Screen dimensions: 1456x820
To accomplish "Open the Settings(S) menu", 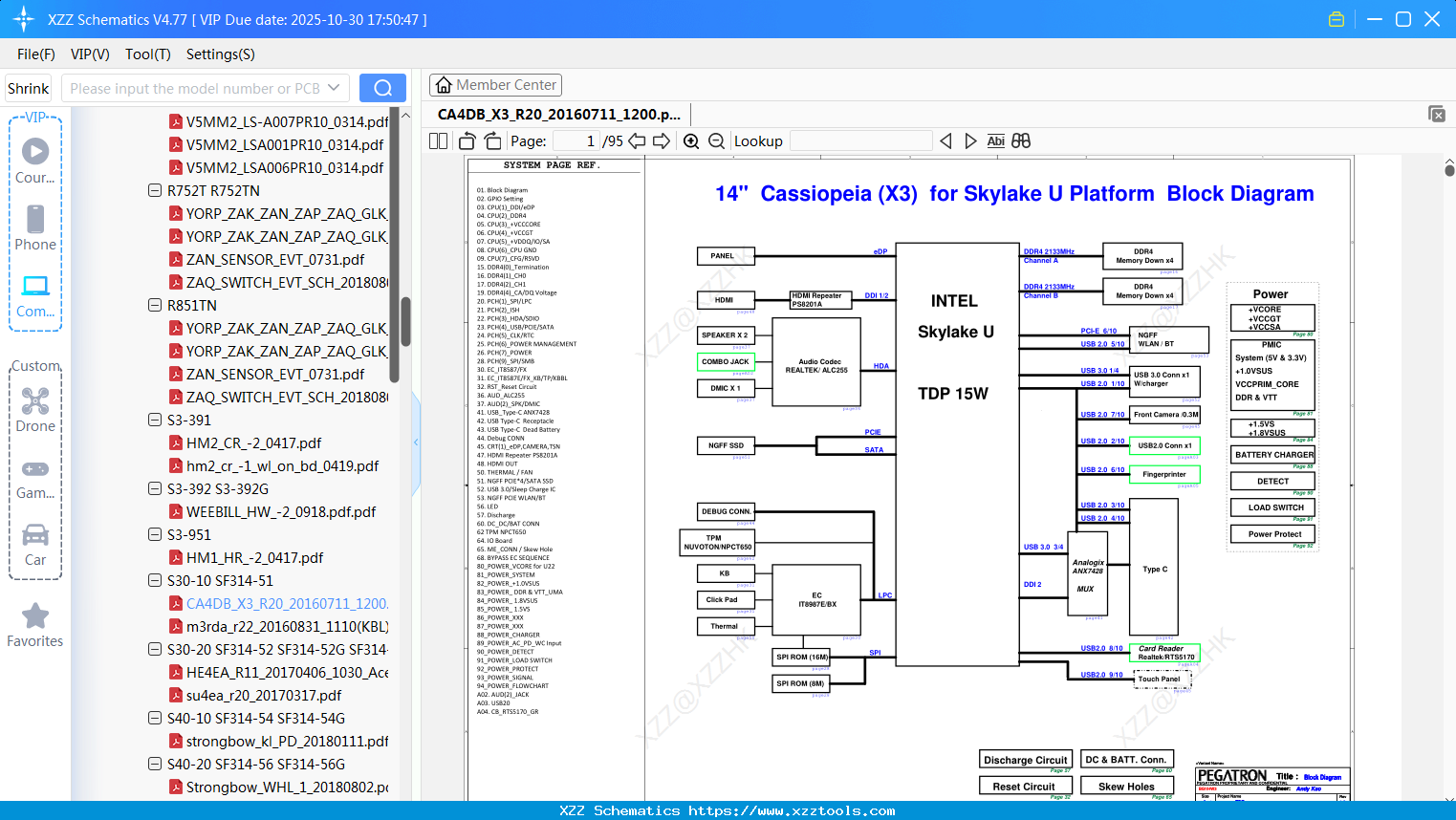I will coord(220,54).
